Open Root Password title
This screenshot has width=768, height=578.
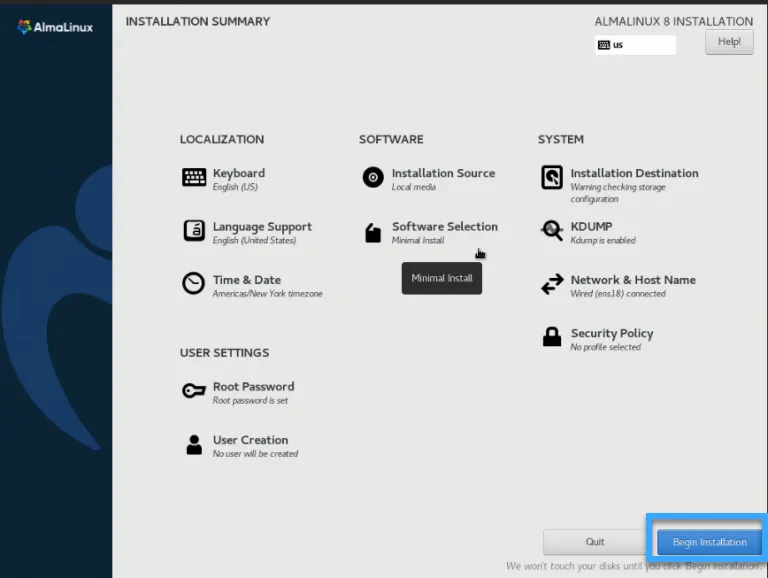coord(253,386)
